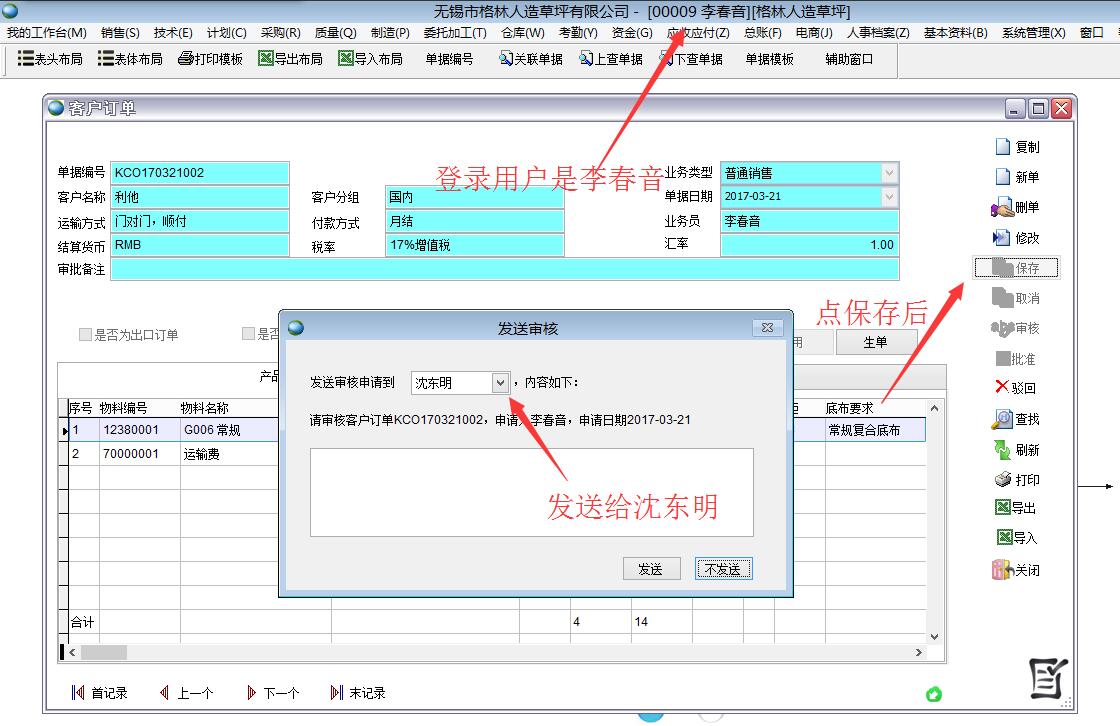Open the 销售(S) menu

click(120, 33)
